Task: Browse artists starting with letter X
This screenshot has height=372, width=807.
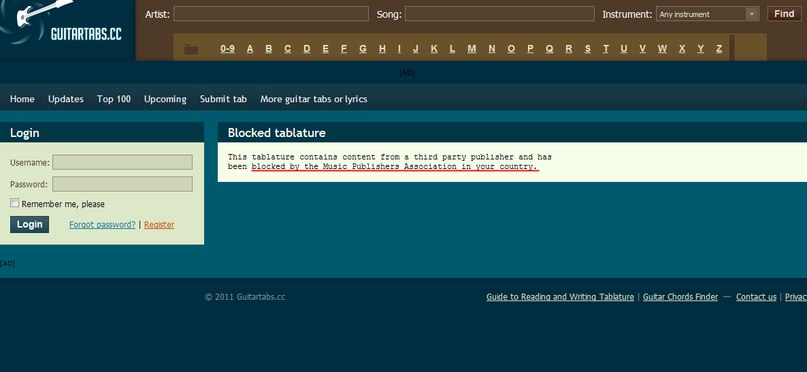Action: tap(682, 49)
